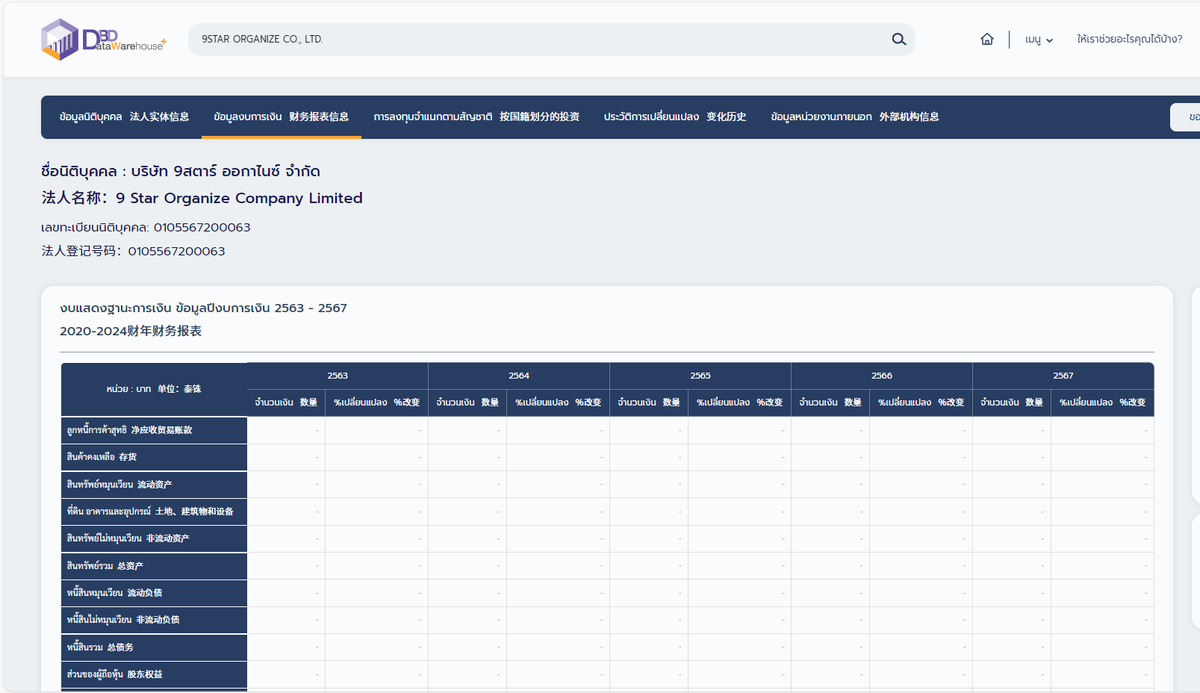1200x693 pixels.
Task: Click the 法人登记号码 registration number line
Action: coord(133,251)
